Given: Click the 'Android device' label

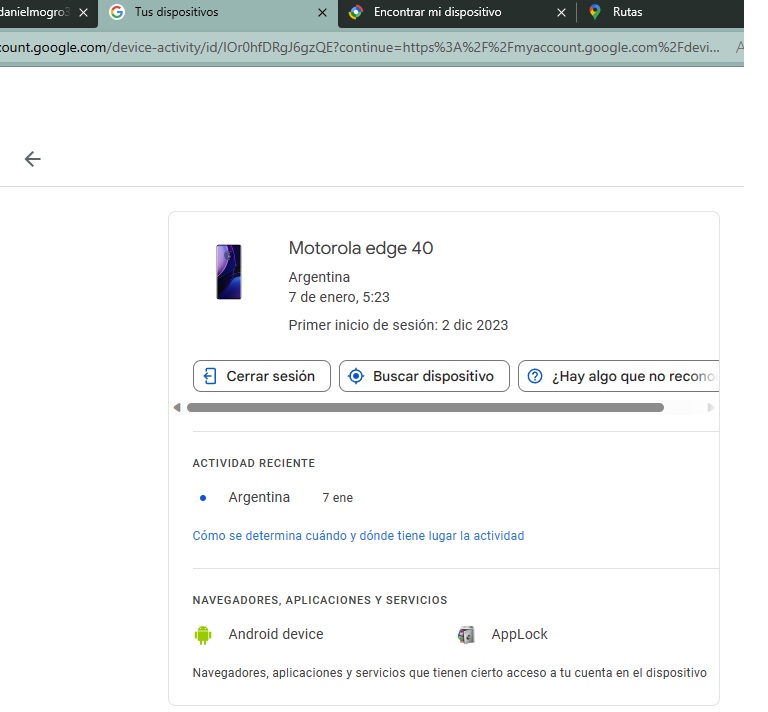Looking at the screenshot, I should tap(276, 635).
